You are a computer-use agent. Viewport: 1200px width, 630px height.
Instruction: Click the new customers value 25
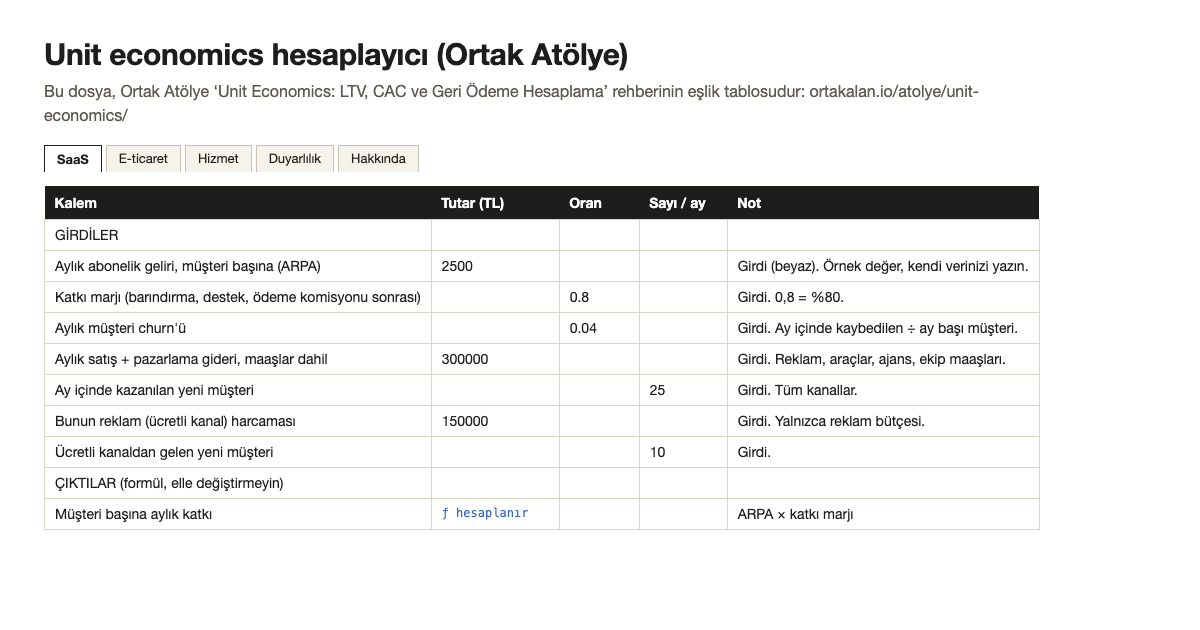[x=684, y=390]
